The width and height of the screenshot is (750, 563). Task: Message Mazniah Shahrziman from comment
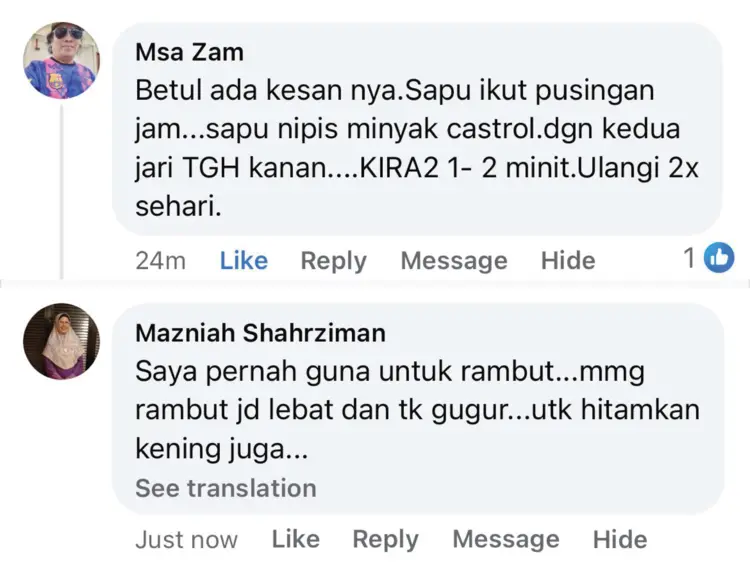point(506,540)
